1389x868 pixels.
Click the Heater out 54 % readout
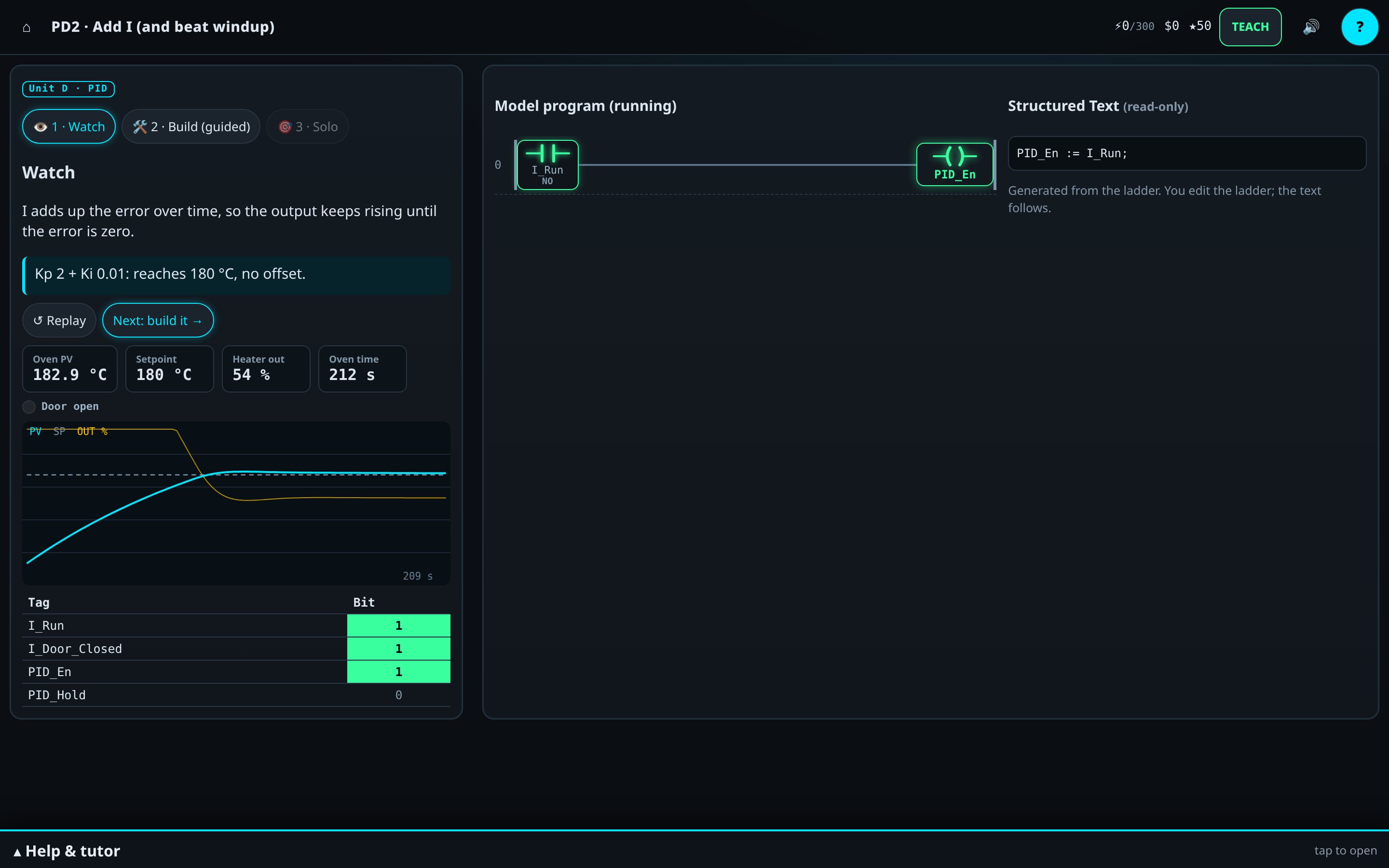(266, 368)
